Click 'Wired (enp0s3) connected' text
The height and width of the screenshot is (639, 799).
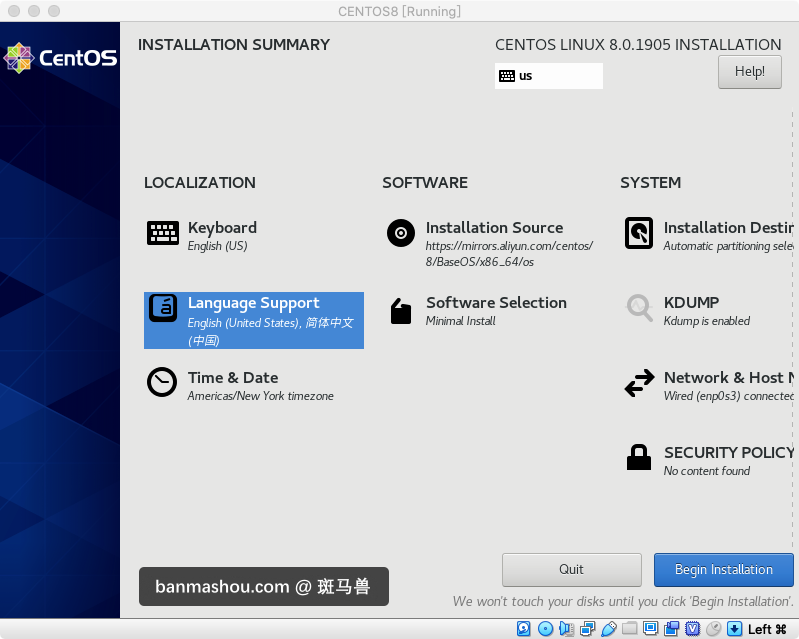tap(728, 396)
